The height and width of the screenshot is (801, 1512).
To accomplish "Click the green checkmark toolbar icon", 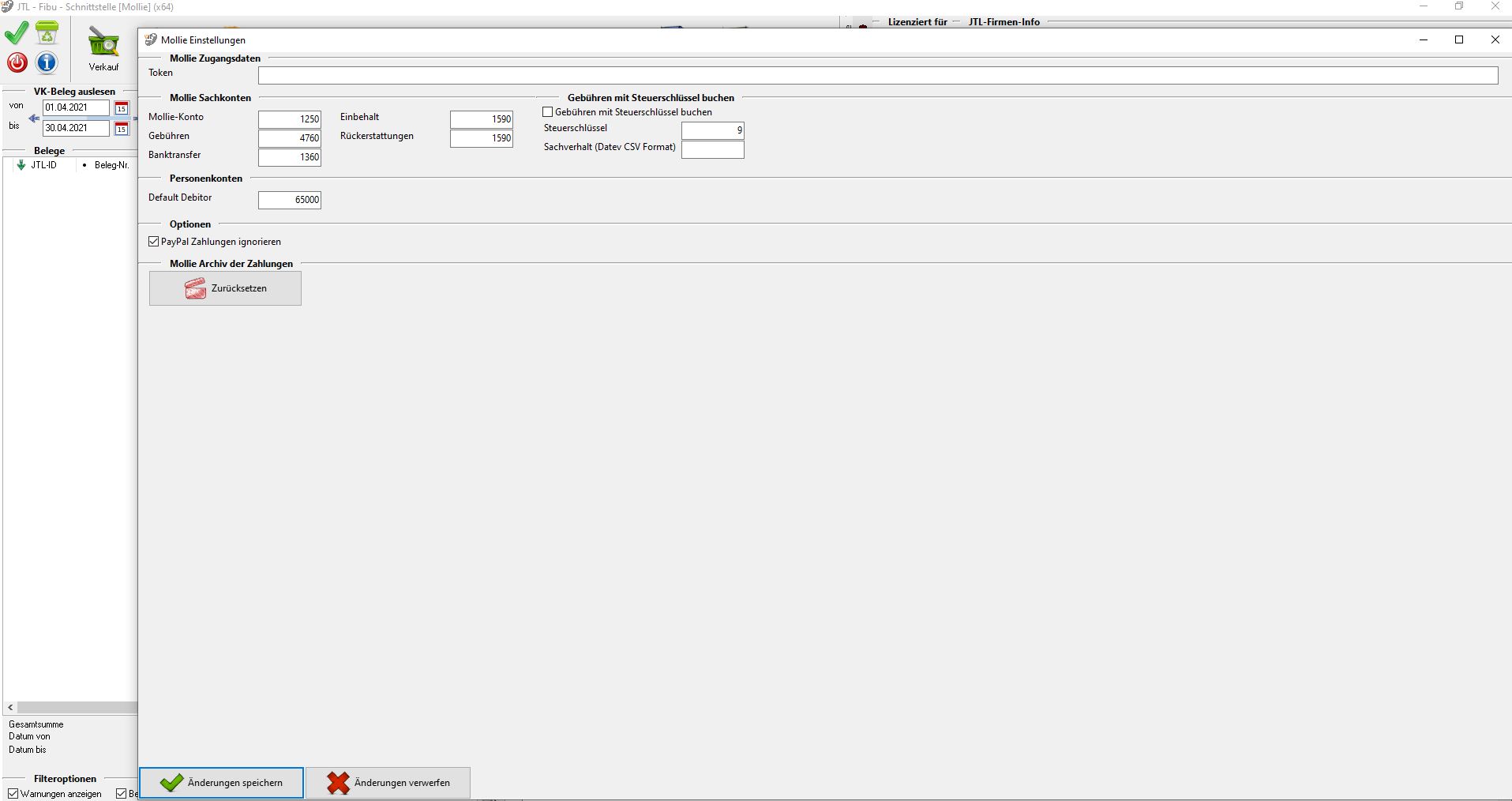I will point(17,34).
